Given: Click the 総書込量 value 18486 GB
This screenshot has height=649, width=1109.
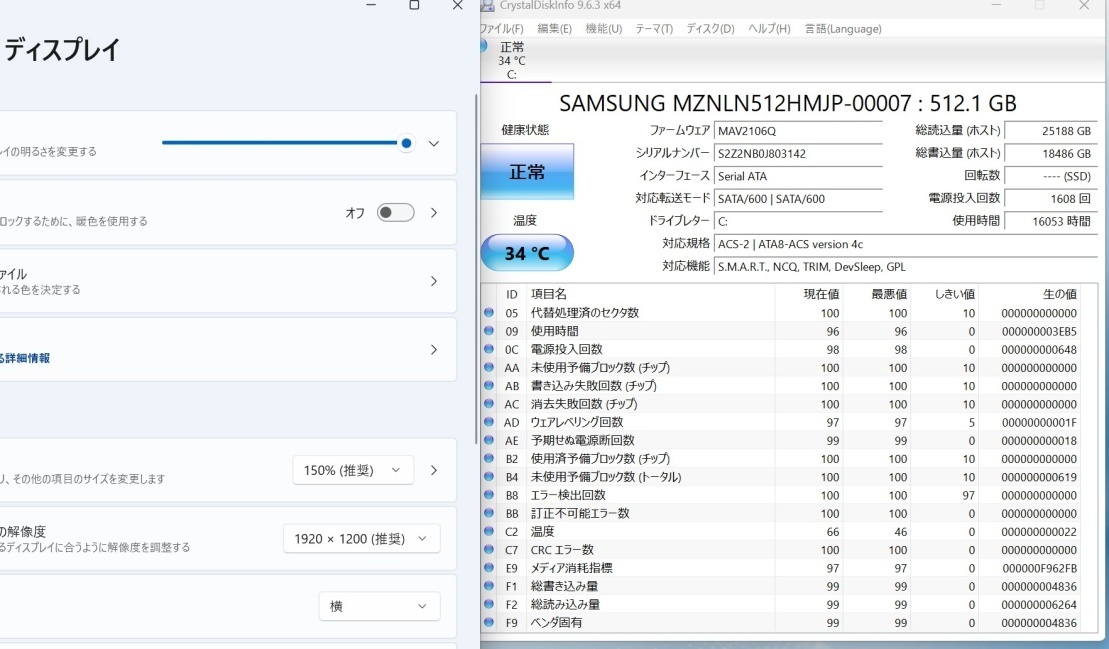Looking at the screenshot, I should click(1050, 153).
